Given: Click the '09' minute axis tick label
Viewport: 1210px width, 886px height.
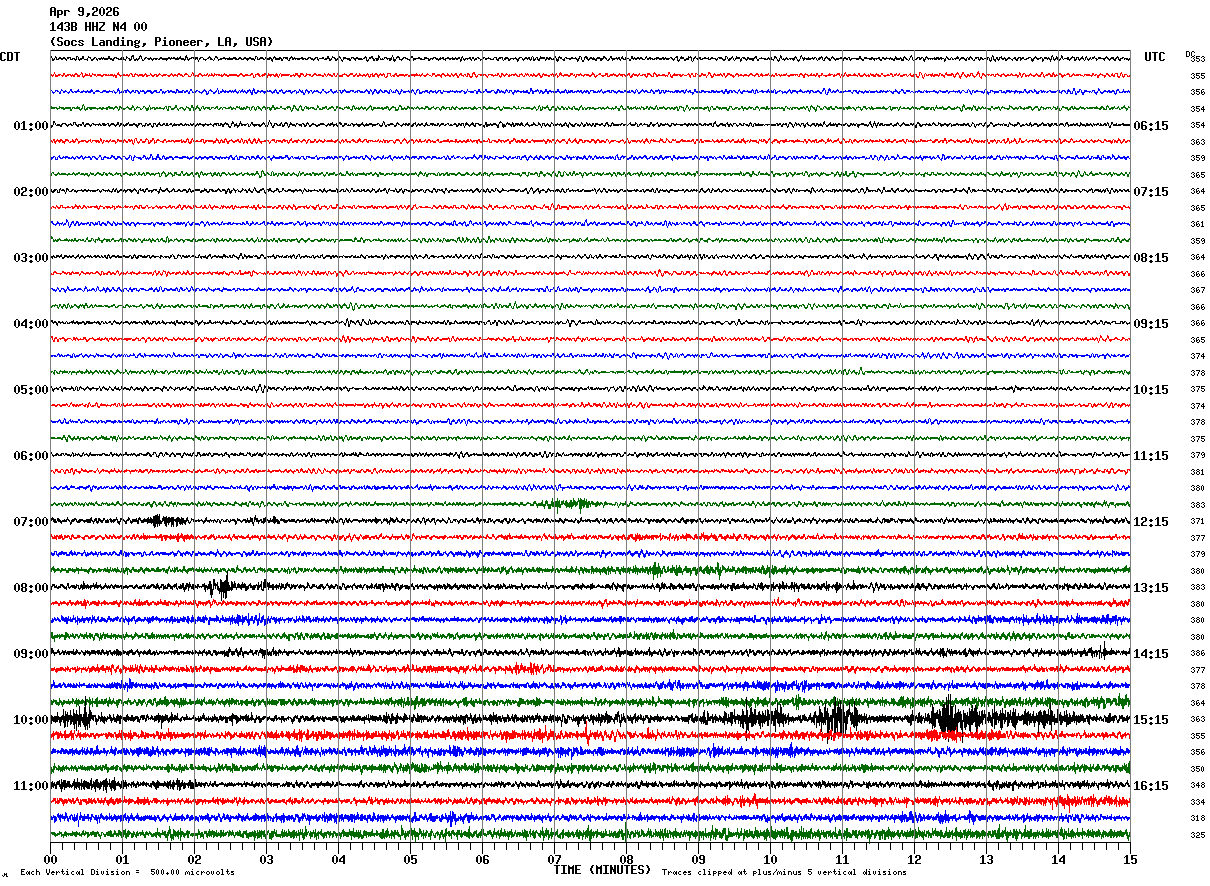Looking at the screenshot, I should (x=698, y=859).
